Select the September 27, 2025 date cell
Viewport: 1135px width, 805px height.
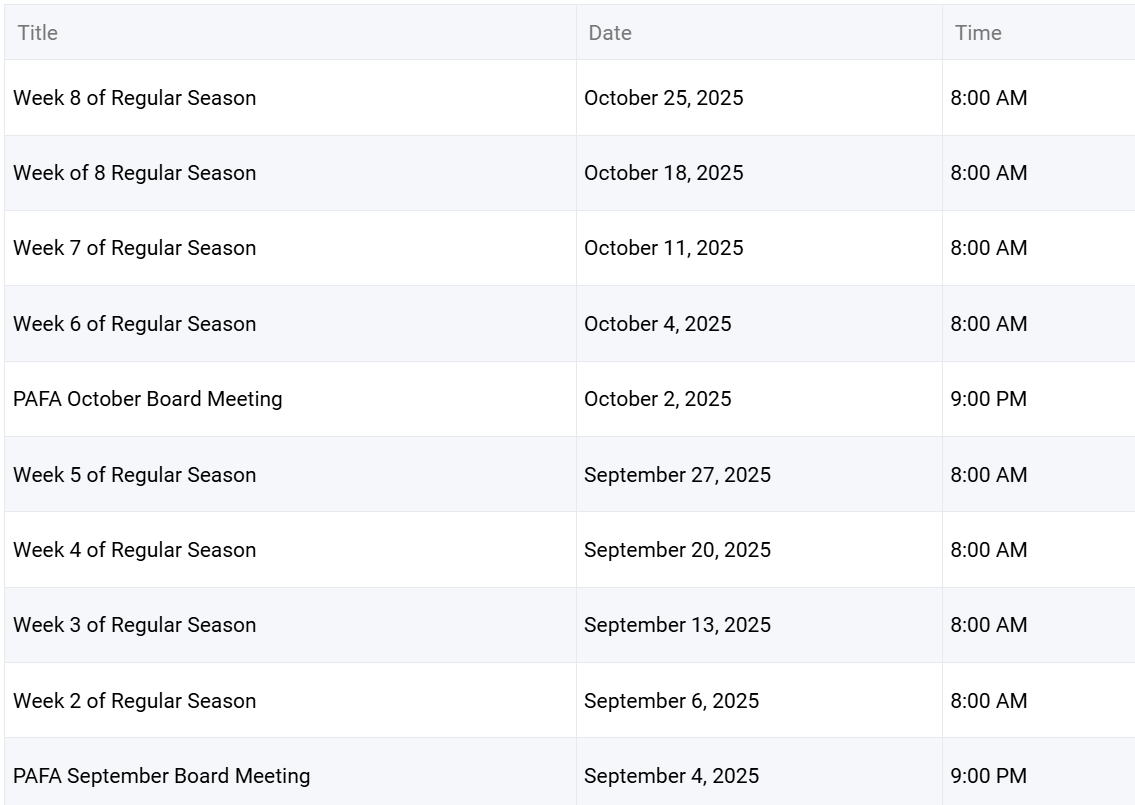pyautogui.click(x=678, y=475)
